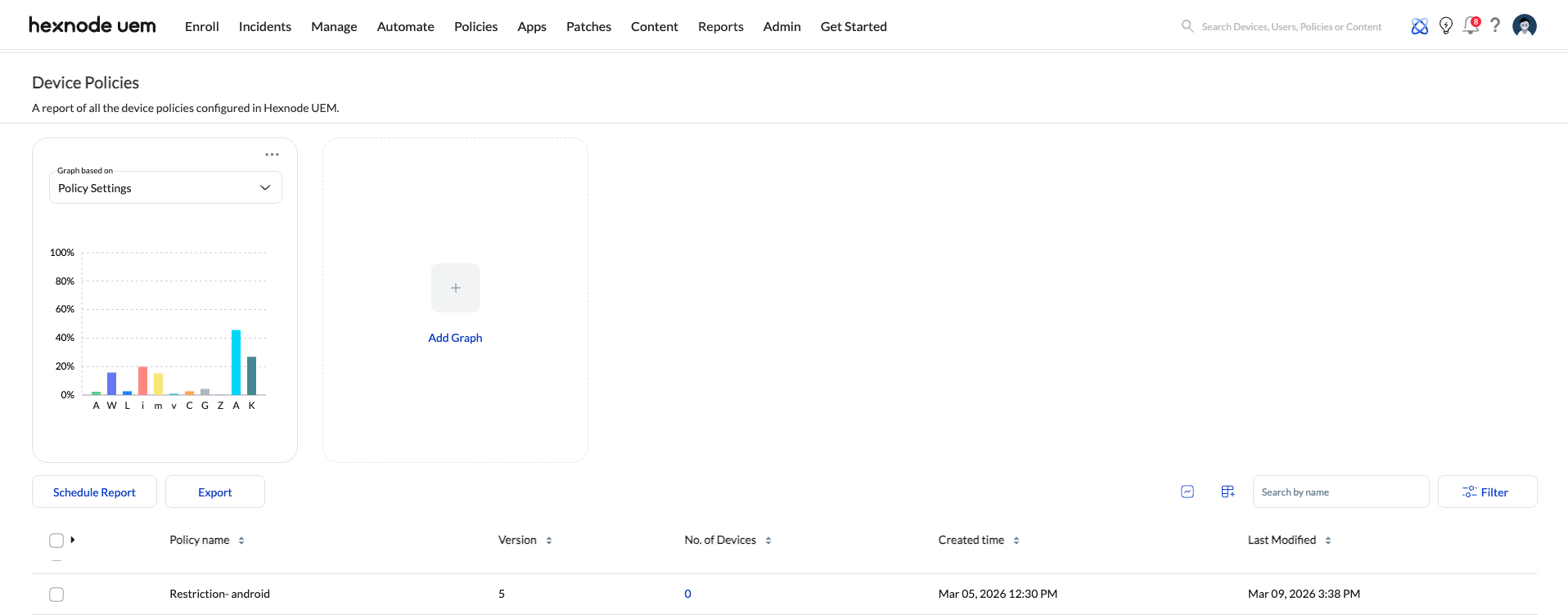Tick the select-all checkbox in table header
The height and width of the screenshot is (615, 1568).
56,541
